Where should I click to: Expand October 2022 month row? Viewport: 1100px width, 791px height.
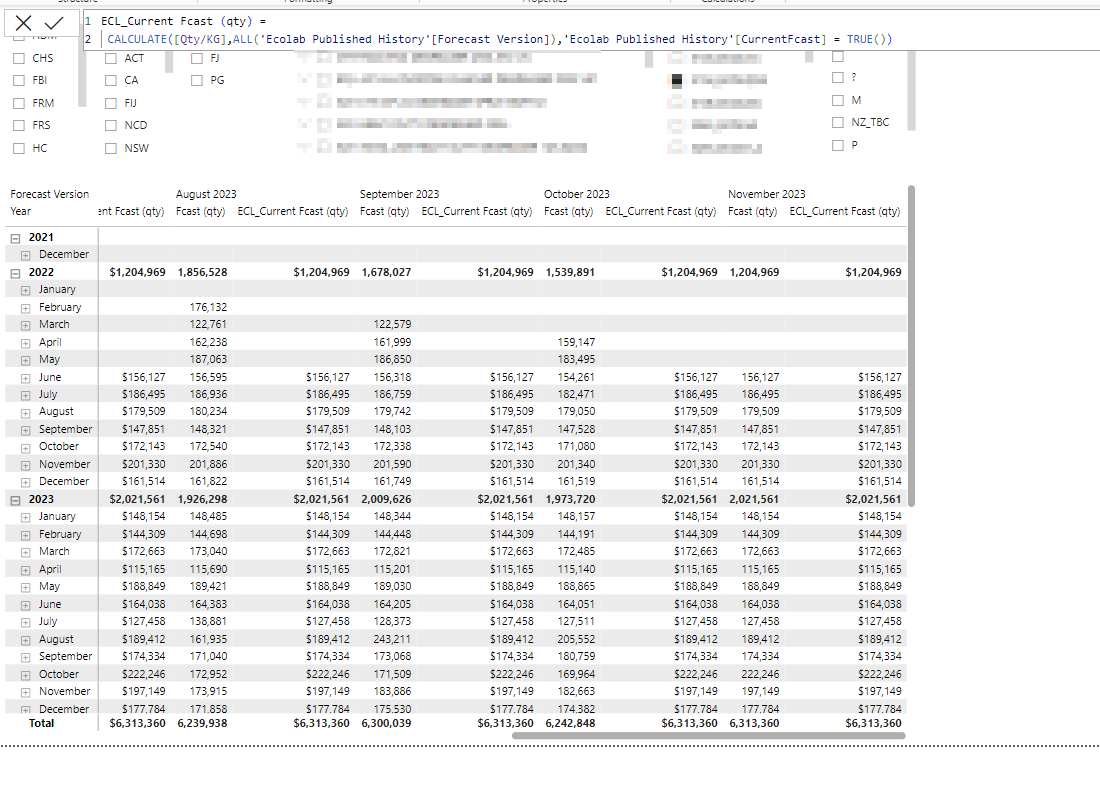click(25, 447)
